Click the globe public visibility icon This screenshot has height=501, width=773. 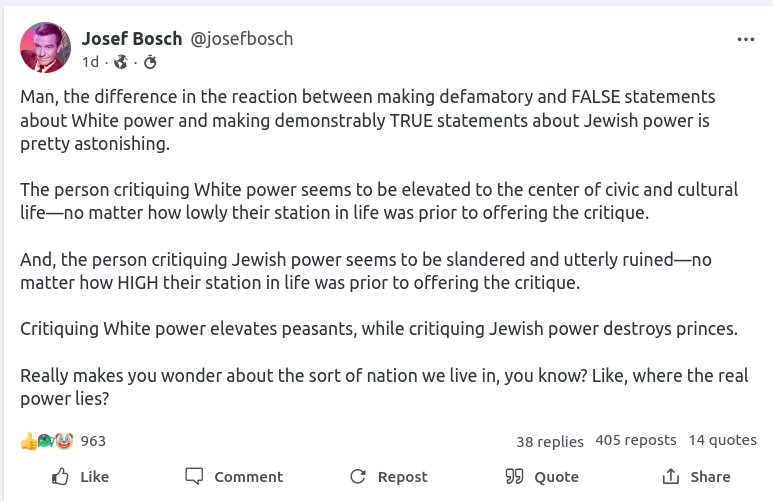click(121, 62)
